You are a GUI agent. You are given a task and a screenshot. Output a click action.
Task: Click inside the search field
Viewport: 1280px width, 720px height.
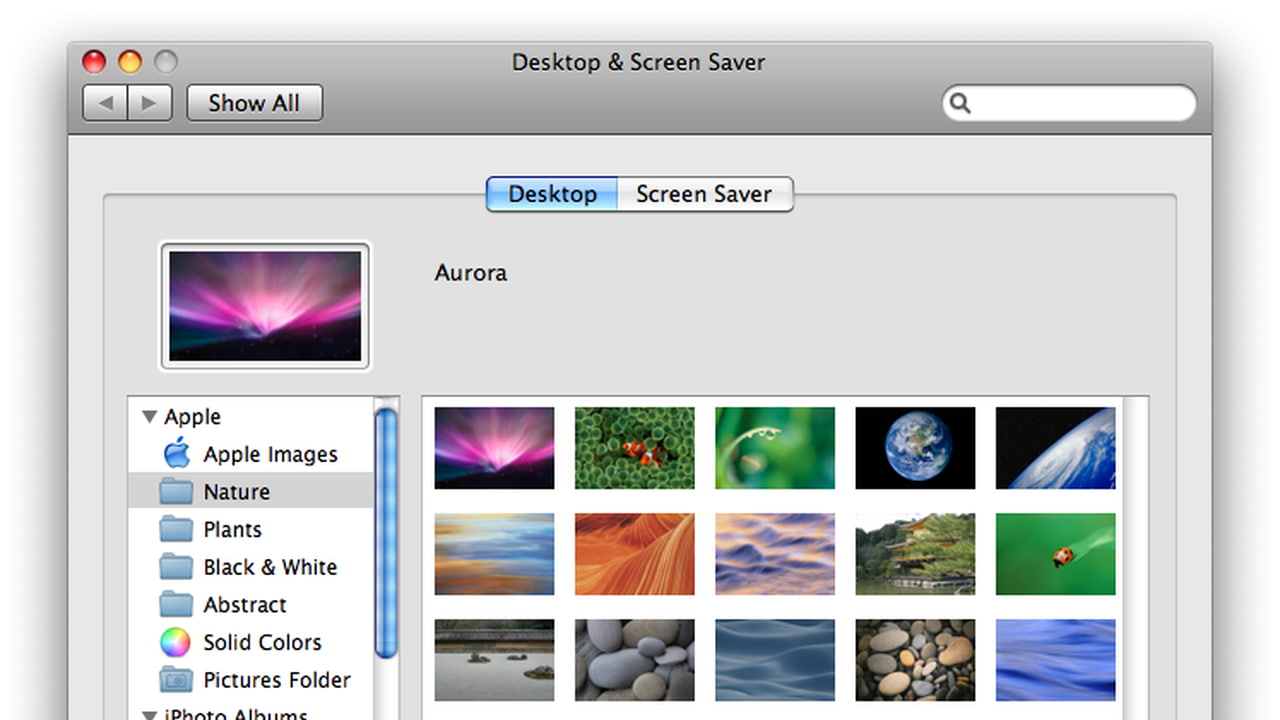[x=1080, y=103]
